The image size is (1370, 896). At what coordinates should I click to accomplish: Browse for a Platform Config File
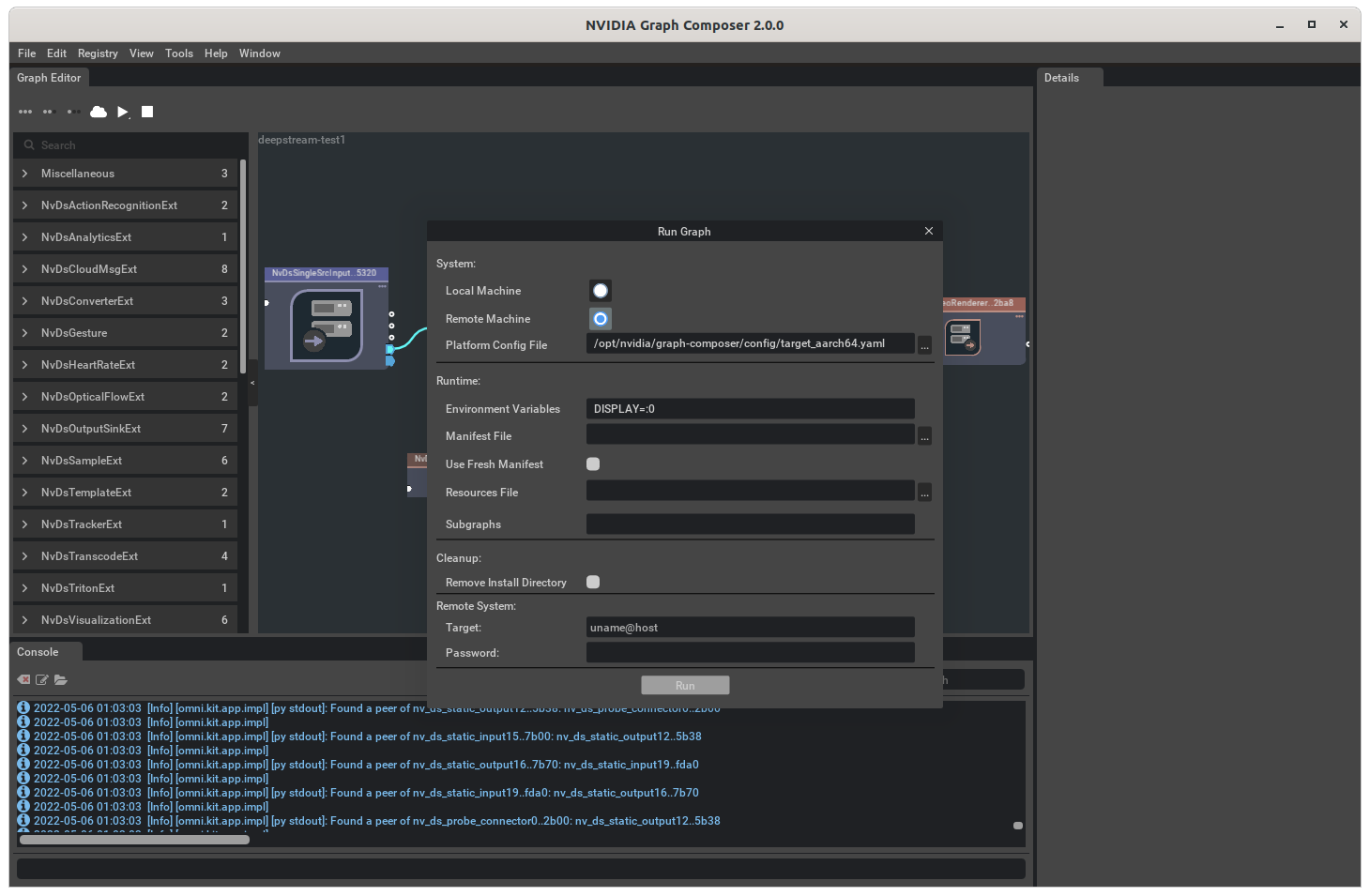click(x=924, y=344)
